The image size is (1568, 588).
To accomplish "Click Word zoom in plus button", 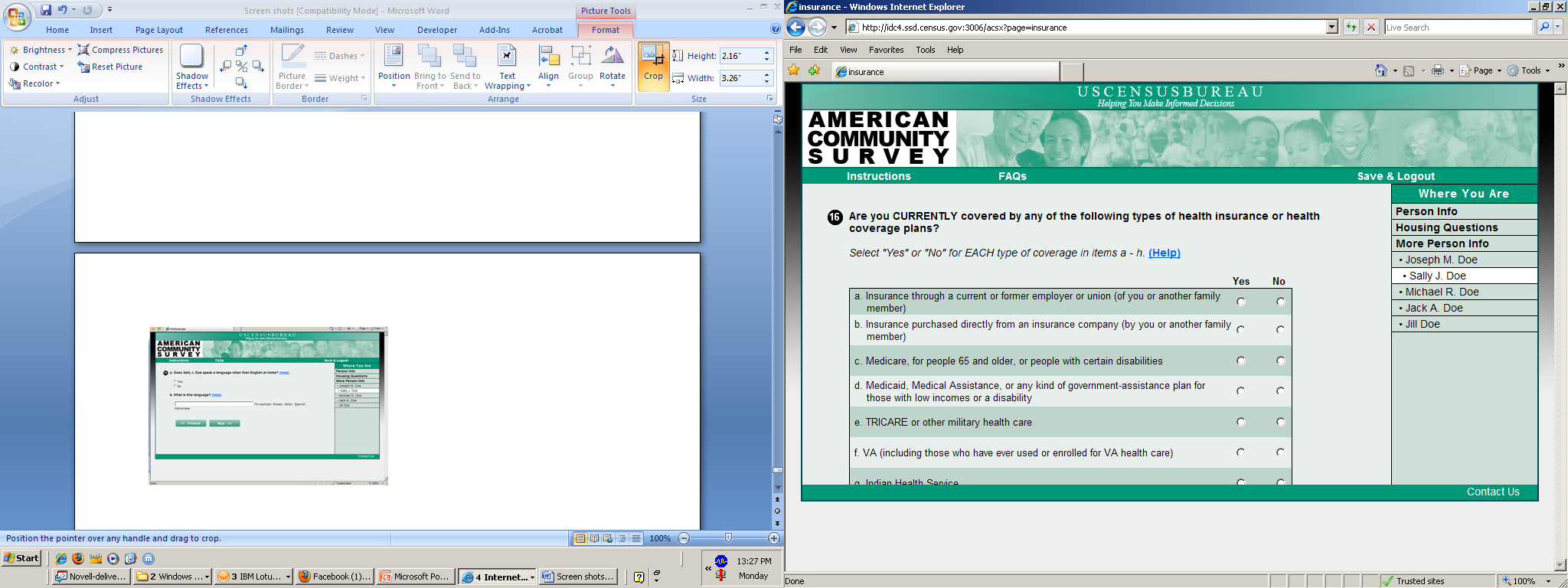I will point(773,538).
